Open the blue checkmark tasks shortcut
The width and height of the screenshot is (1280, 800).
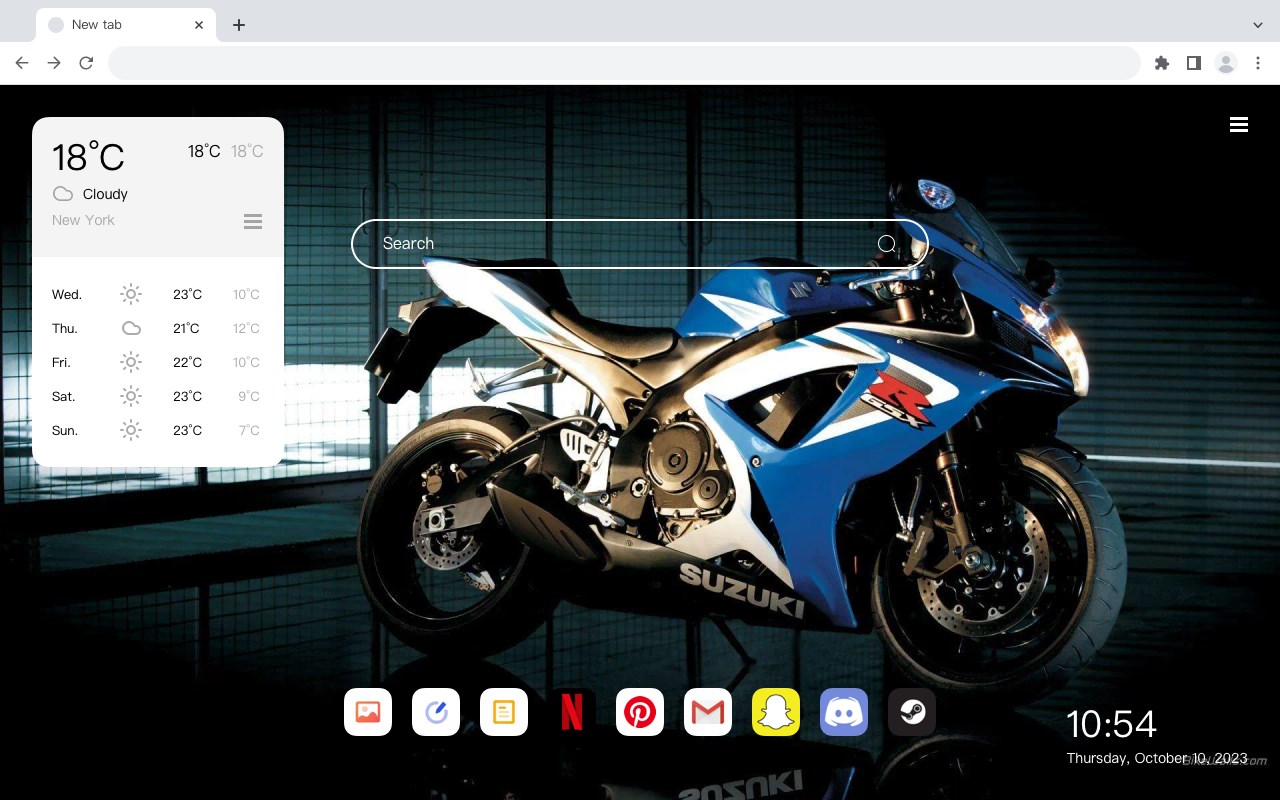coord(436,712)
